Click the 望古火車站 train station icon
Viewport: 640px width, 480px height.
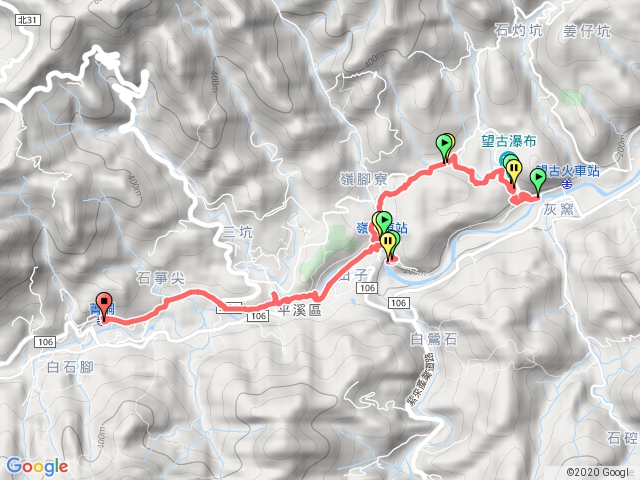[x=567, y=184]
